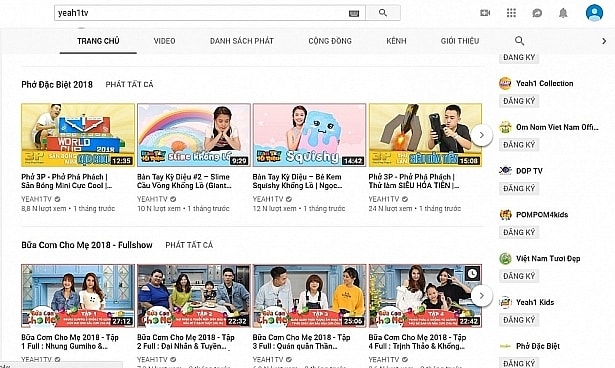Open the notifications bell
Image resolution: width=615 pixels, height=368 pixels.
pyautogui.click(x=563, y=13)
